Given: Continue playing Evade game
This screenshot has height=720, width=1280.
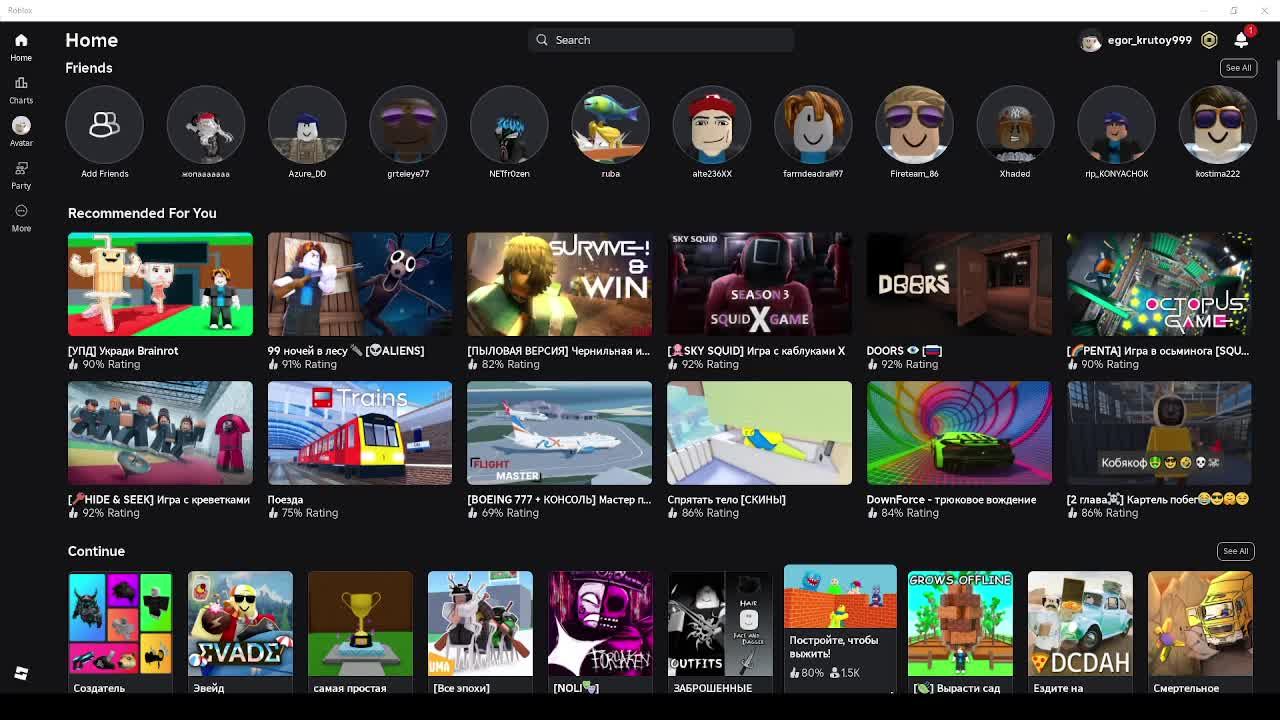Looking at the screenshot, I should [240, 624].
